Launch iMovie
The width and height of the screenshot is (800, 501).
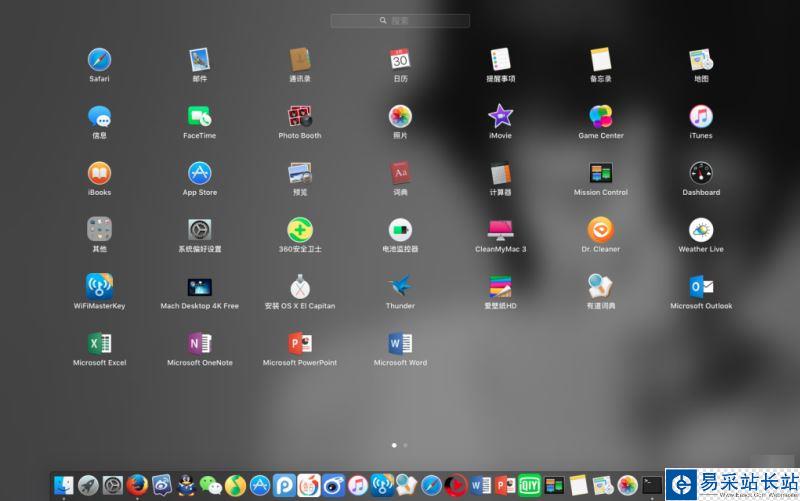[501, 117]
